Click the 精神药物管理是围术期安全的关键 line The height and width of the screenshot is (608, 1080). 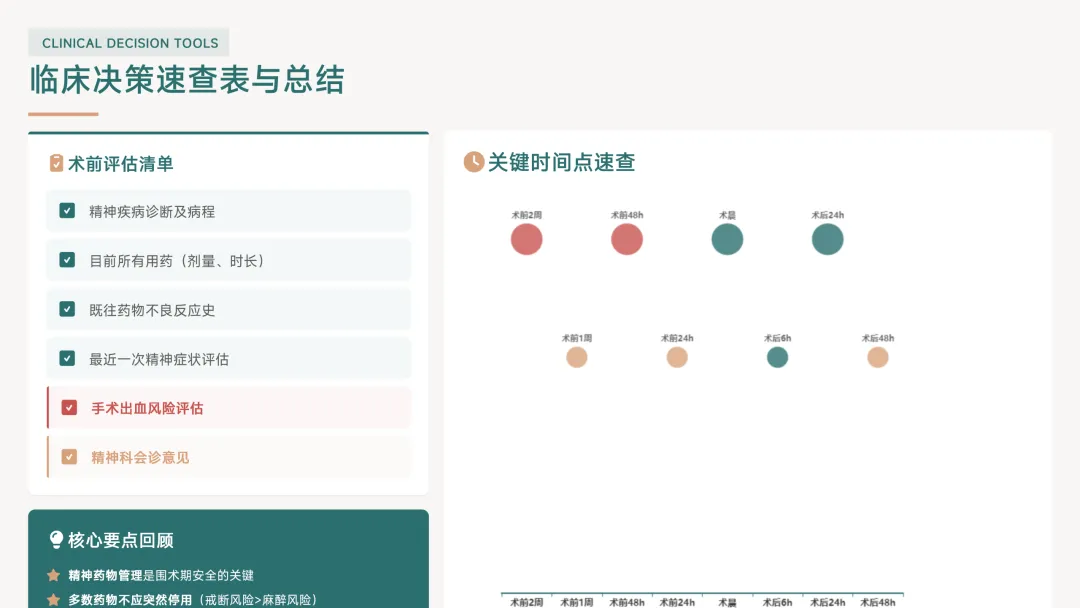pyautogui.click(x=161, y=575)
